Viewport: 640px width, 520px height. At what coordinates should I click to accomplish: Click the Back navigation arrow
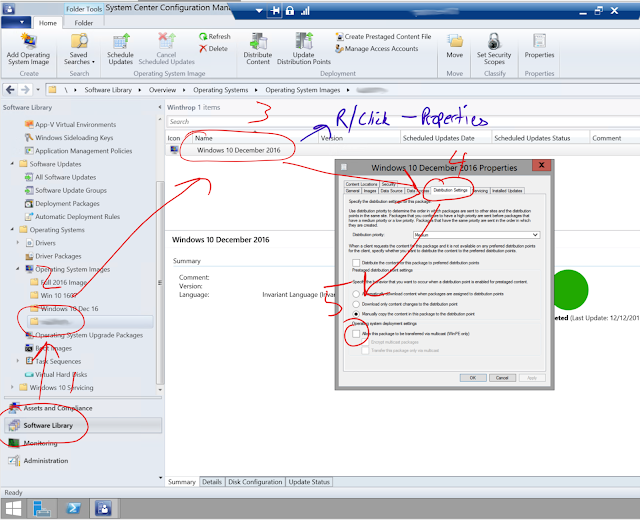pos(11,90)
